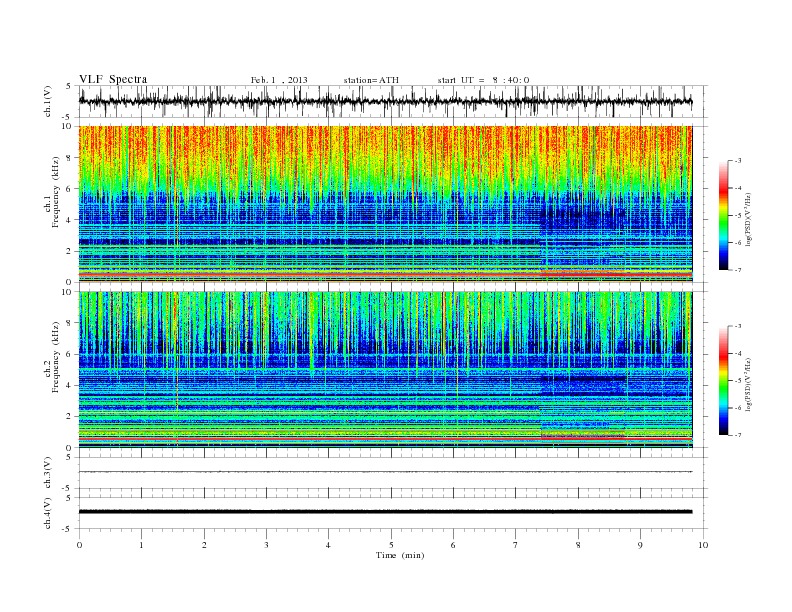Click the ch.2 spectrogram color scale bar
Viewport: 792px width, 612px height.
click(x=723, y=381)
